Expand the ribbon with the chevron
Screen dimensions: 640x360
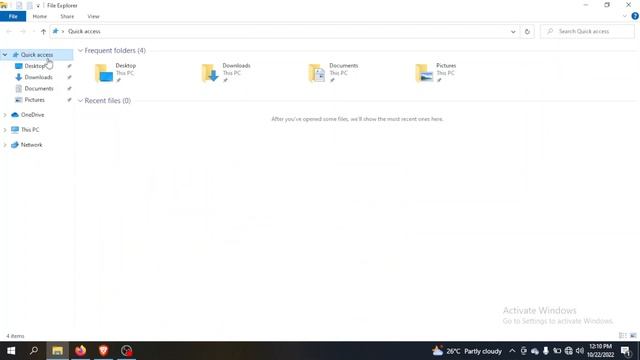(624, 16)
